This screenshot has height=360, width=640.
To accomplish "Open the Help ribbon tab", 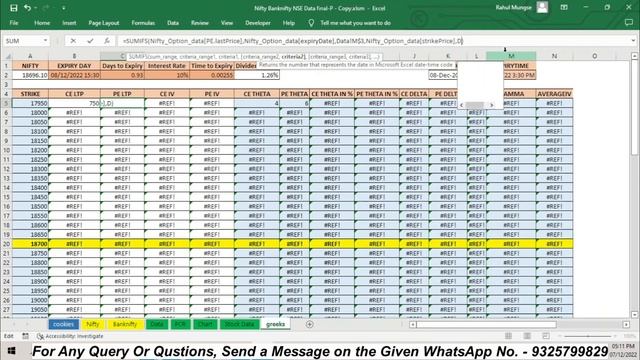I will point(289,23).
